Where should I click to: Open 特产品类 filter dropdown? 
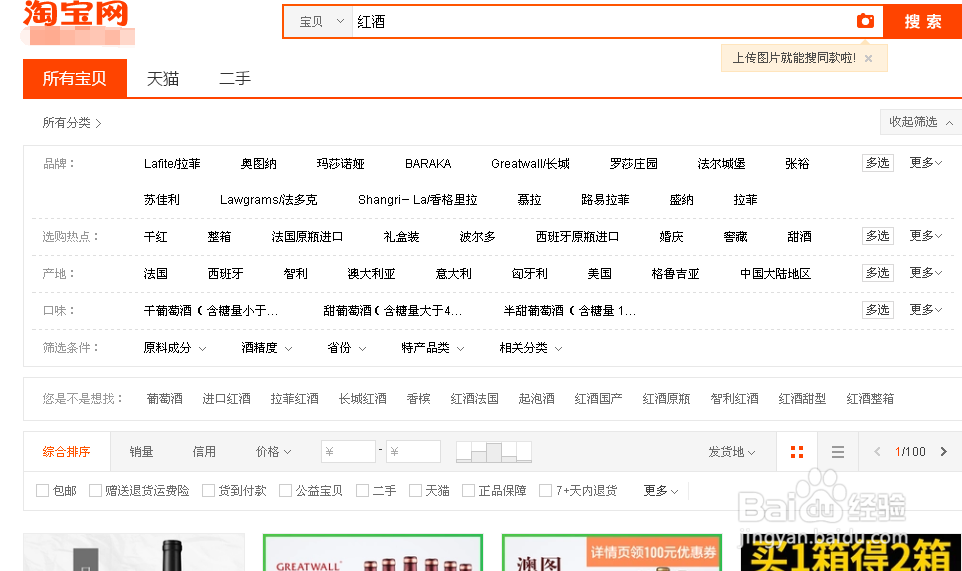pyautogui.click(x=433, y=348)
